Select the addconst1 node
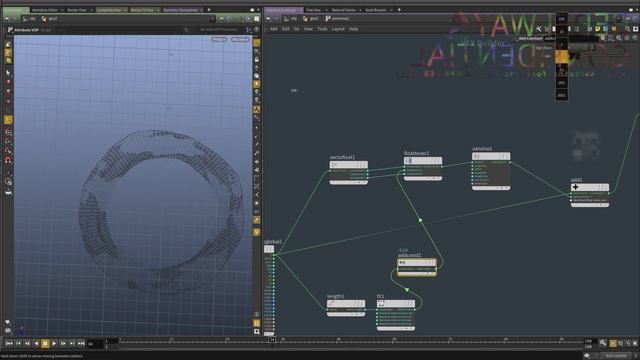Image resolution: width=640 pixels, height=360 pixels. click(417, 262)
